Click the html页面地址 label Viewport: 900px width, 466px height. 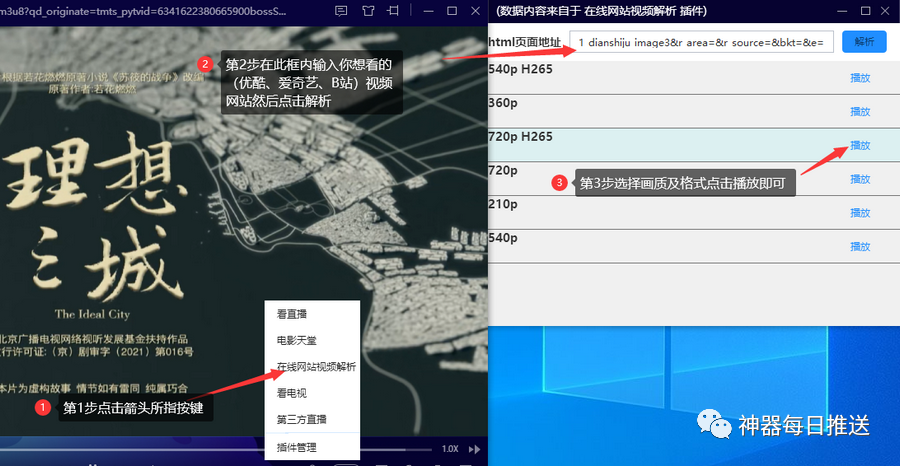click(x=525, y=42)
